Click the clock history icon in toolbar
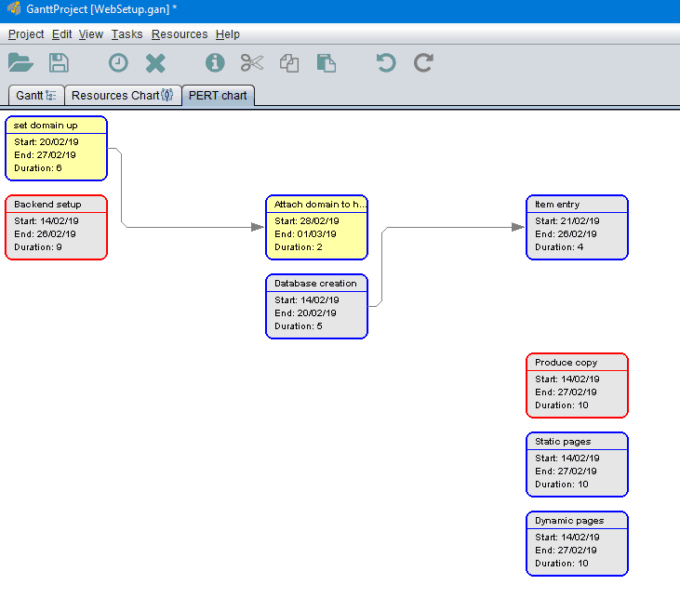This screenshot has height=611, width=680. pyautogui.click(x=118, y=63)
